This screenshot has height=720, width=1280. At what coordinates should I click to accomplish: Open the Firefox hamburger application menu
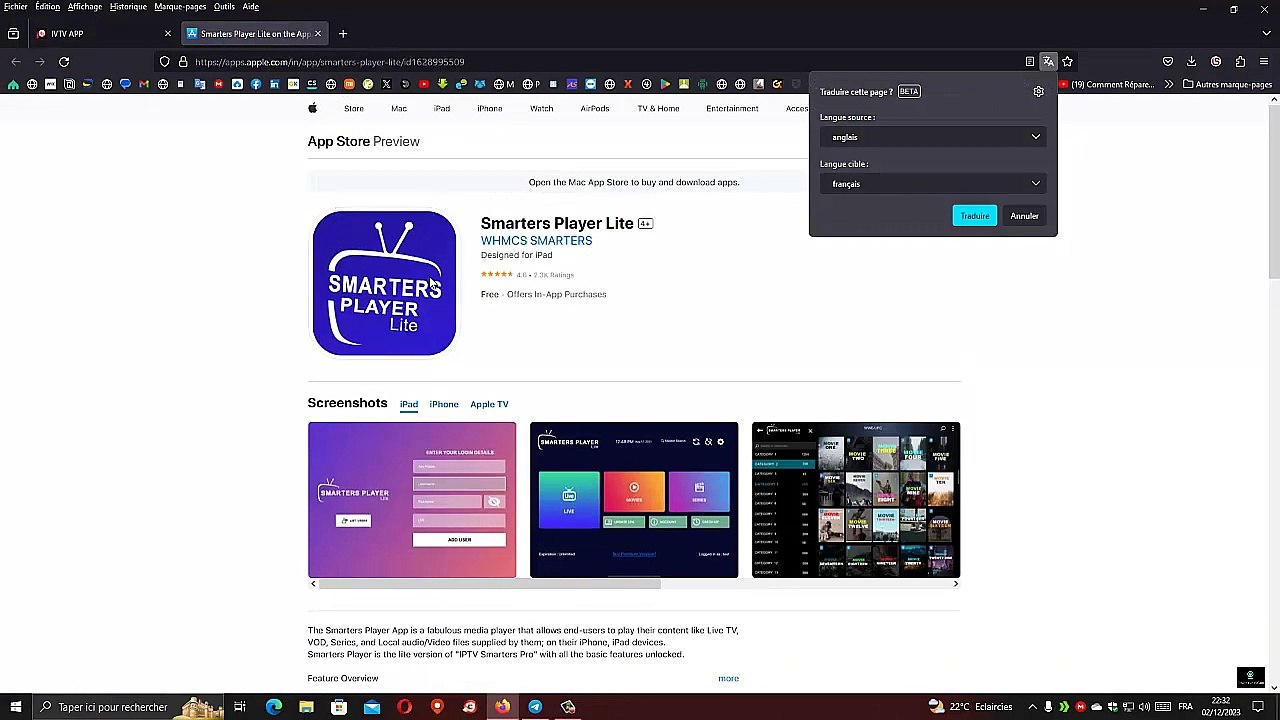click(x=1264, y=62)
